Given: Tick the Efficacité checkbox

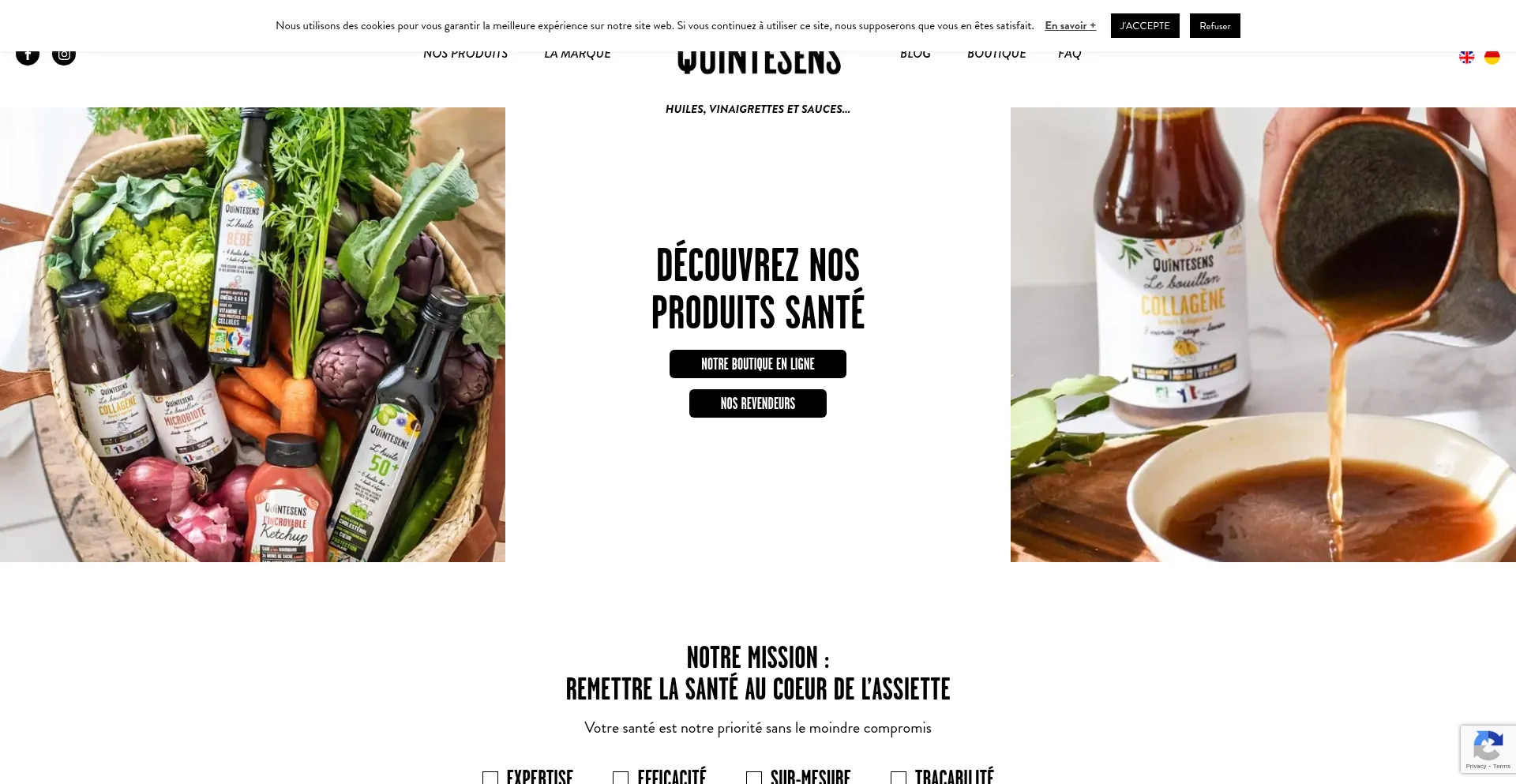Looking at the screenshot, I should 621,778.
